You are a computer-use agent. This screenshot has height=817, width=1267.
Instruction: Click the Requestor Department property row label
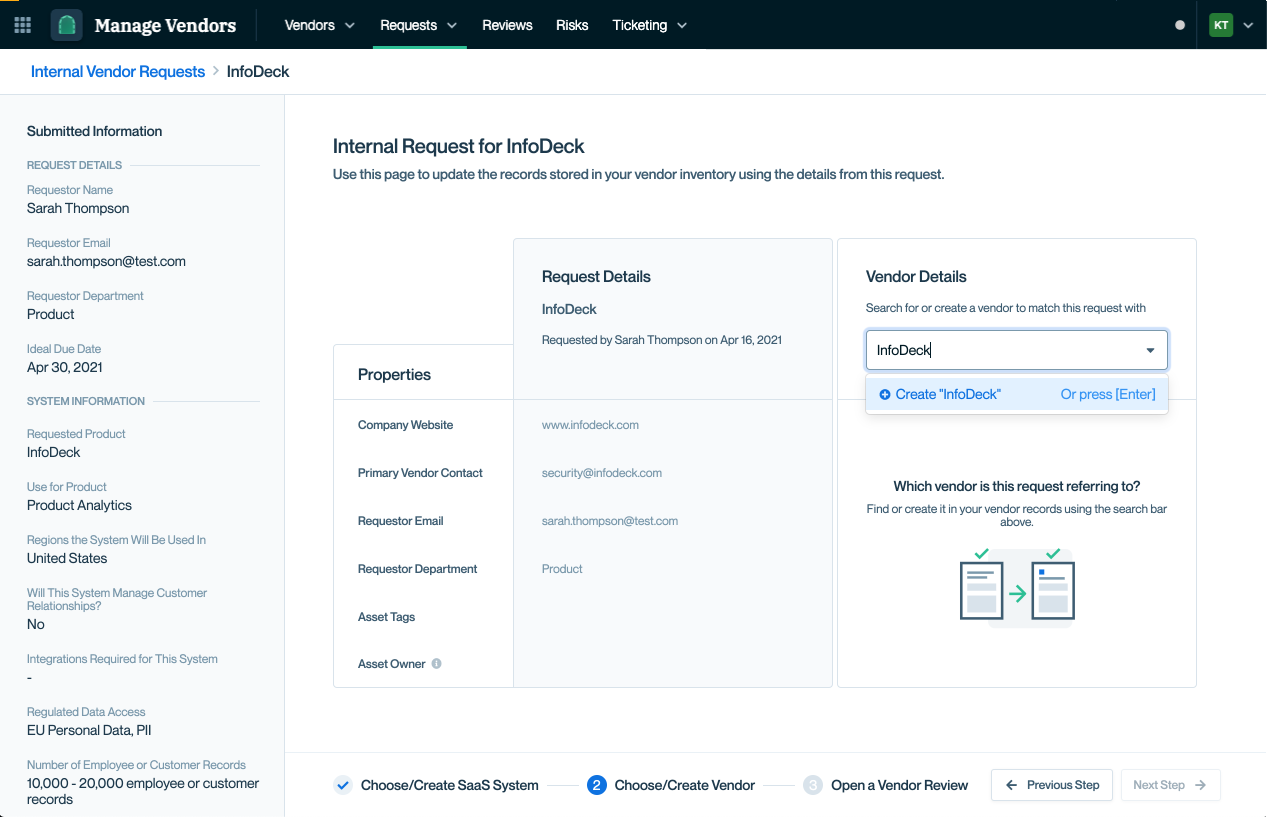418,569
